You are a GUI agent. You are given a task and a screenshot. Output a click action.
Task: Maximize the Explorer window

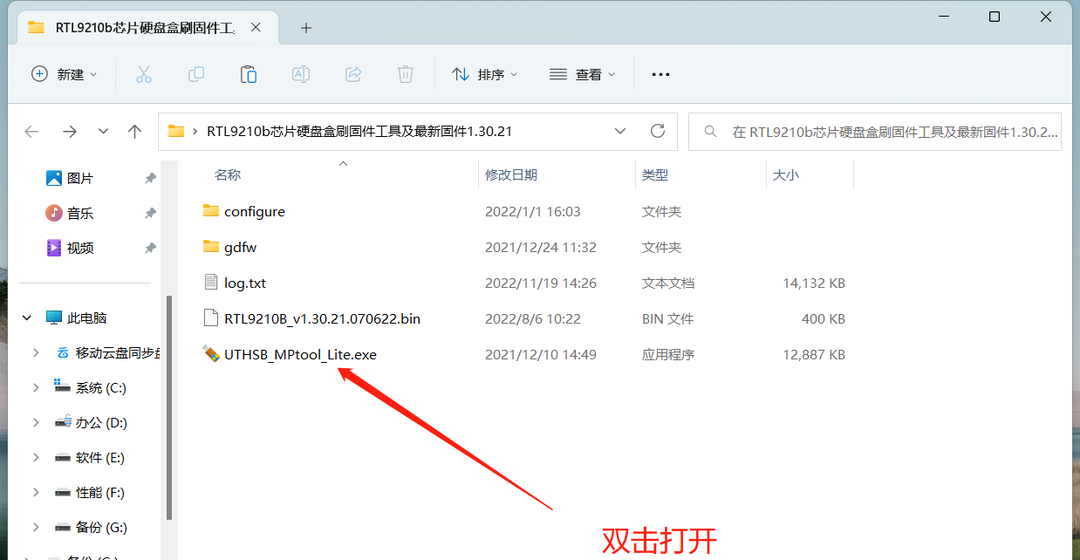click(994, 17)
